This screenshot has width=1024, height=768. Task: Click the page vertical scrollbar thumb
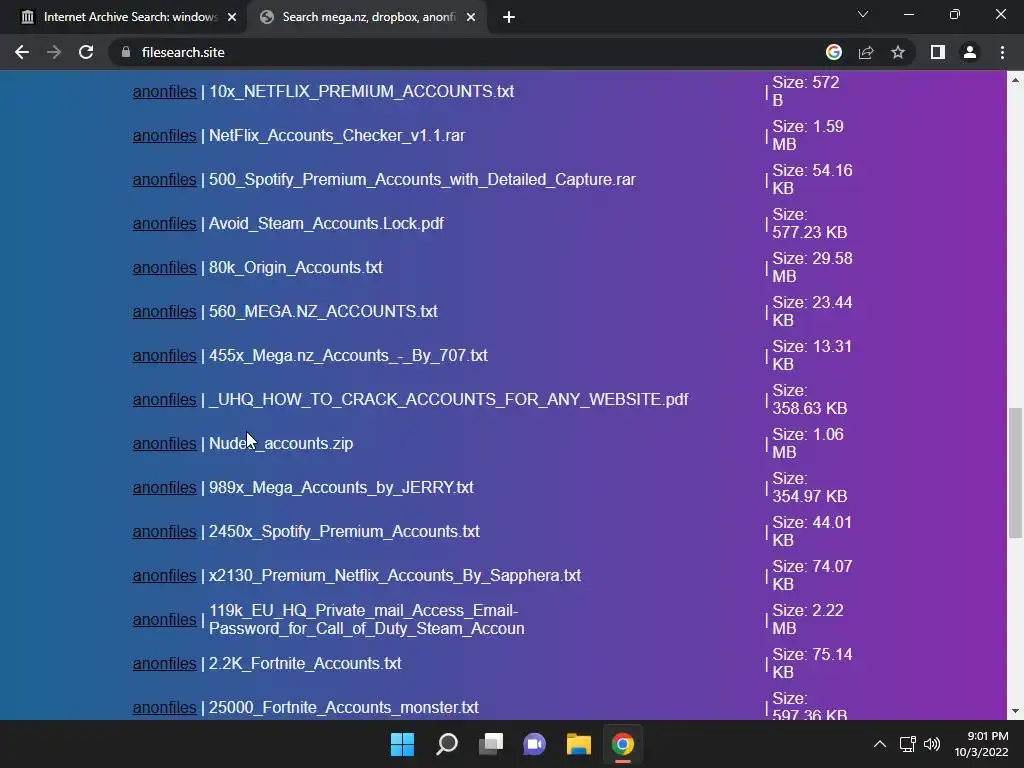tap(1015, 473)
